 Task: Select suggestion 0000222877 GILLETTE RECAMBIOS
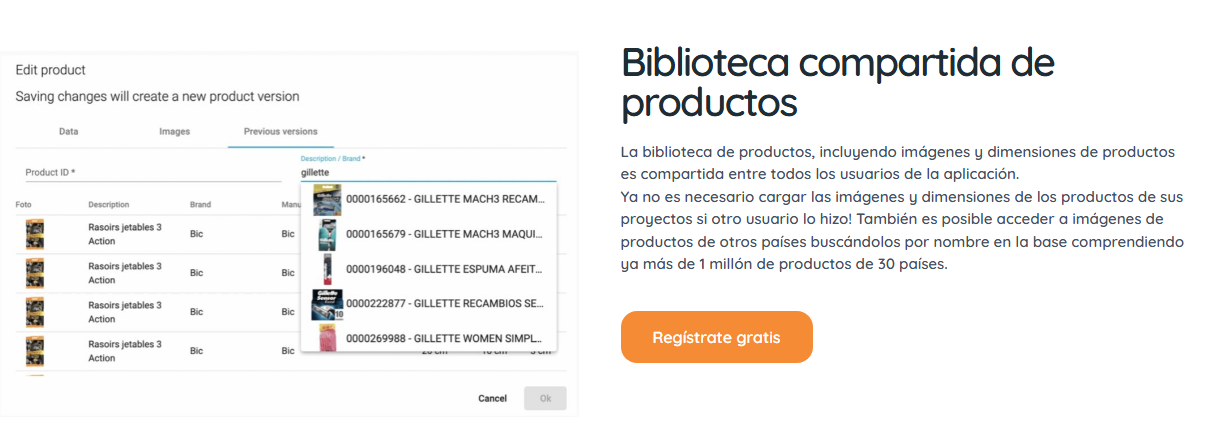tap(429, 304)
